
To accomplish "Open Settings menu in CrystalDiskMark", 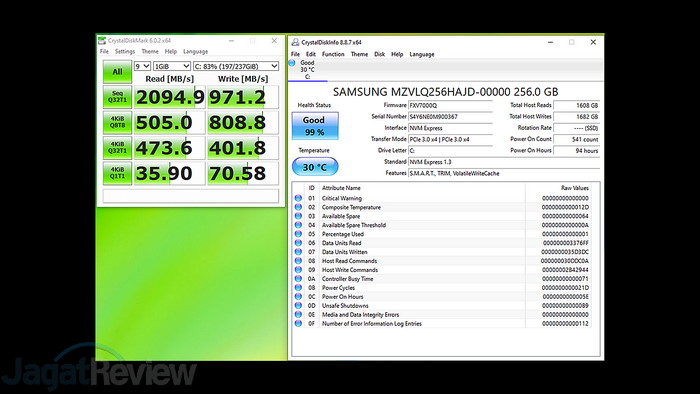I will click(125, 52).
